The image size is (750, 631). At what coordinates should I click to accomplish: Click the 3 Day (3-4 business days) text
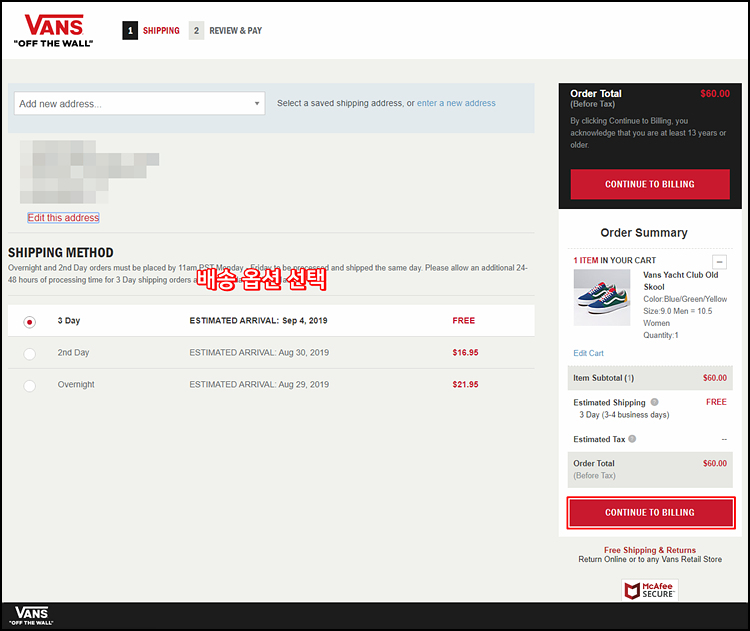(624, 415)
